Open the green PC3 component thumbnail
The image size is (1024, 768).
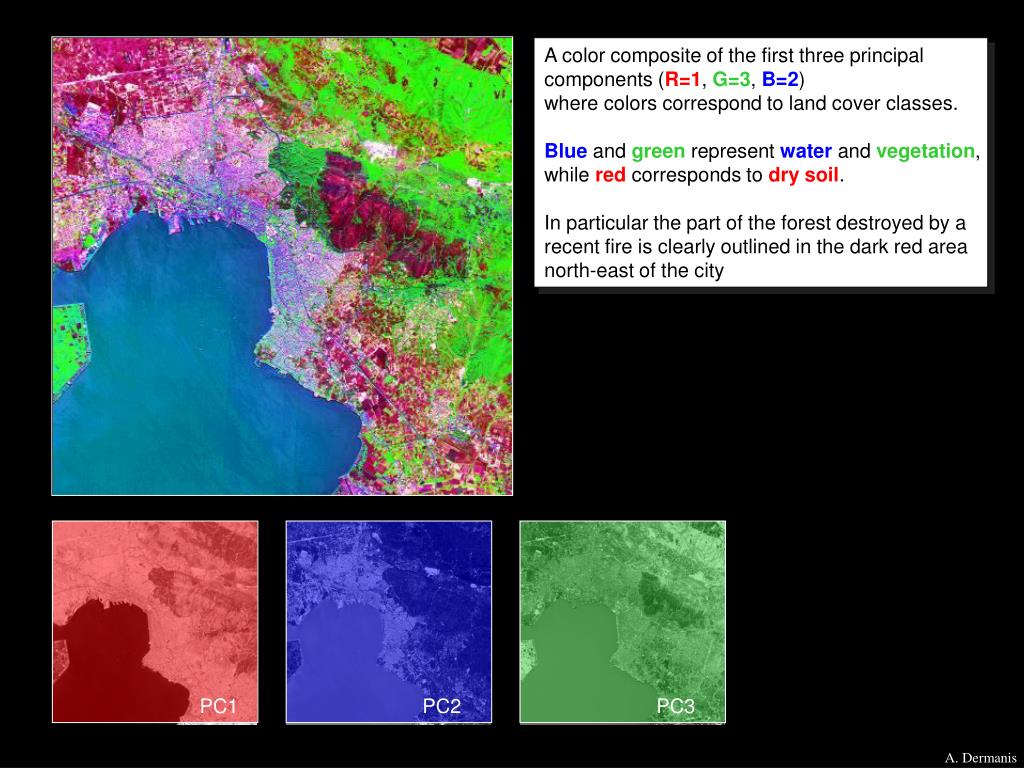622,622
